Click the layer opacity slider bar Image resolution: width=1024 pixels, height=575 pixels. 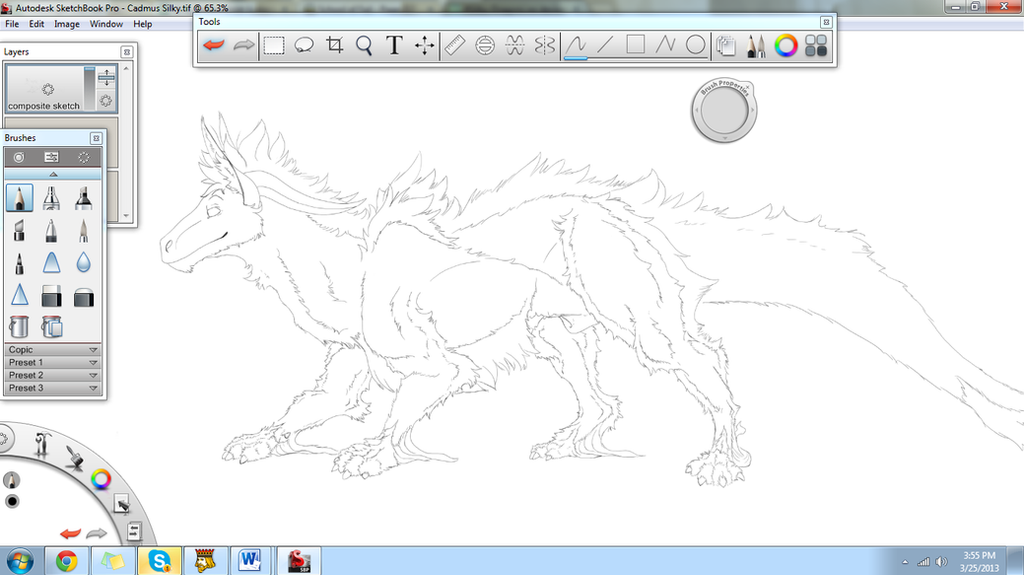coord(89,88)
